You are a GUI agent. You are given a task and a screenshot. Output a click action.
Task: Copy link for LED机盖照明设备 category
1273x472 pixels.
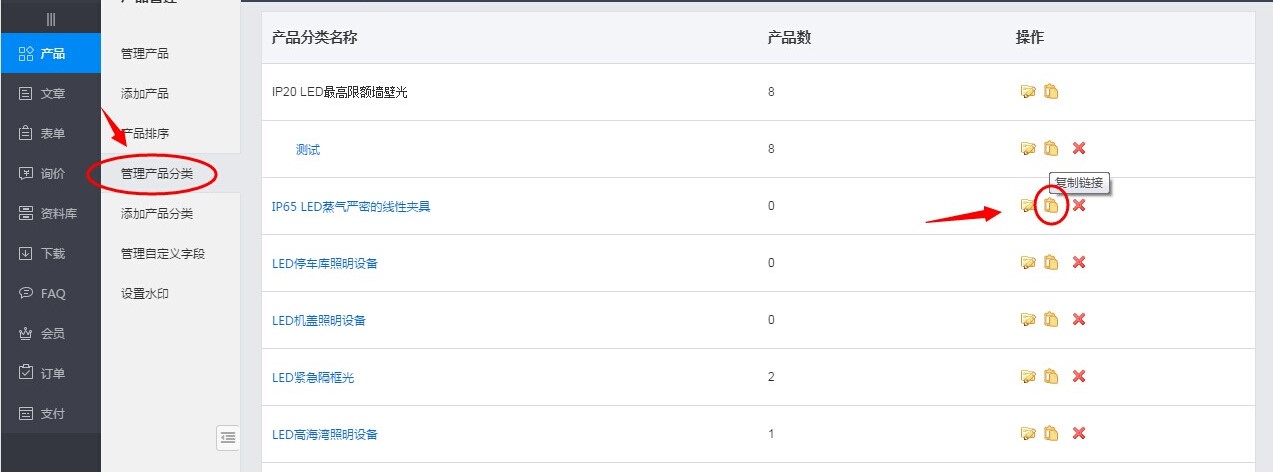point(1050,320)
